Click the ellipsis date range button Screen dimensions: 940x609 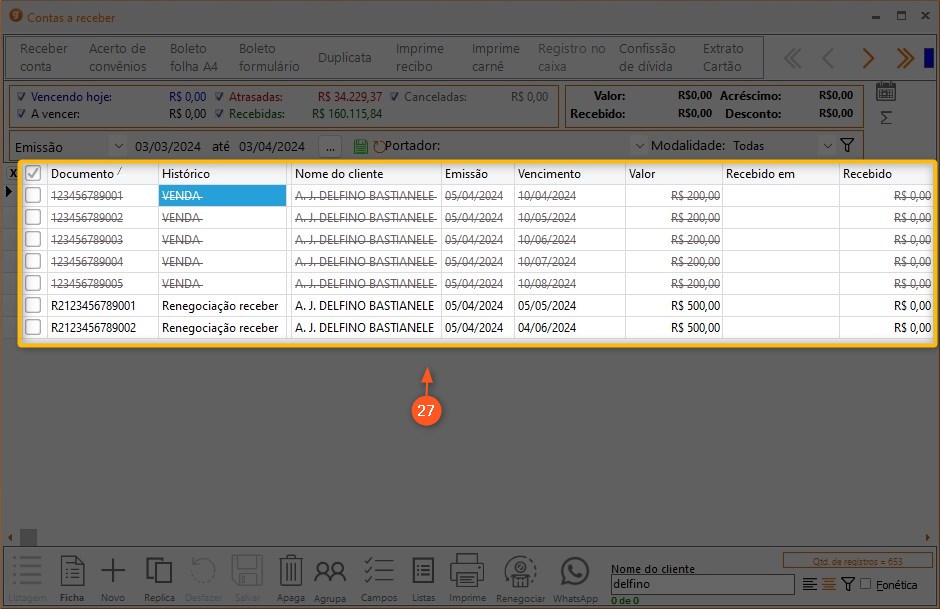pos(330,146)
